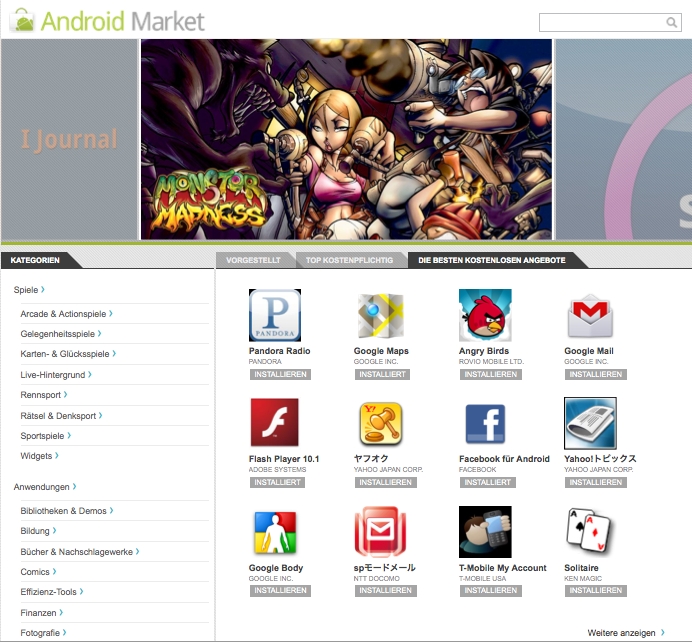Install the NTT DOCOMO mail app
692x642 pixels.
coord(385,591)
